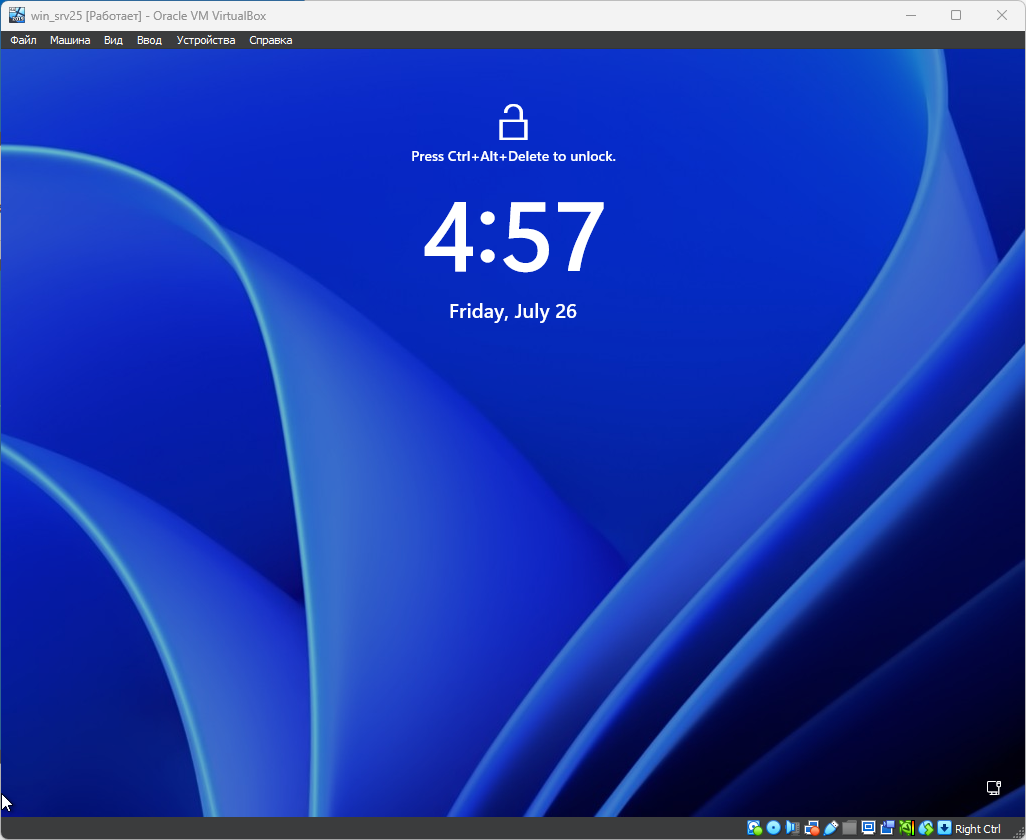Open the Справка menu
1026x840 pixels.
click(x=270, y=40)
